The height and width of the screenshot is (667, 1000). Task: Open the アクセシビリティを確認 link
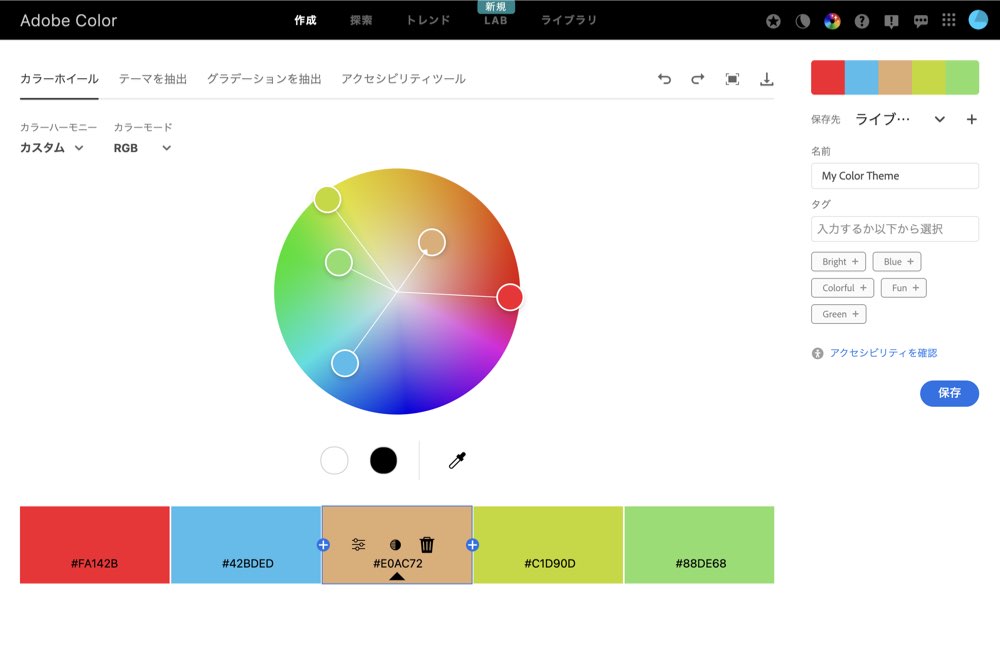tap(883, 353)
